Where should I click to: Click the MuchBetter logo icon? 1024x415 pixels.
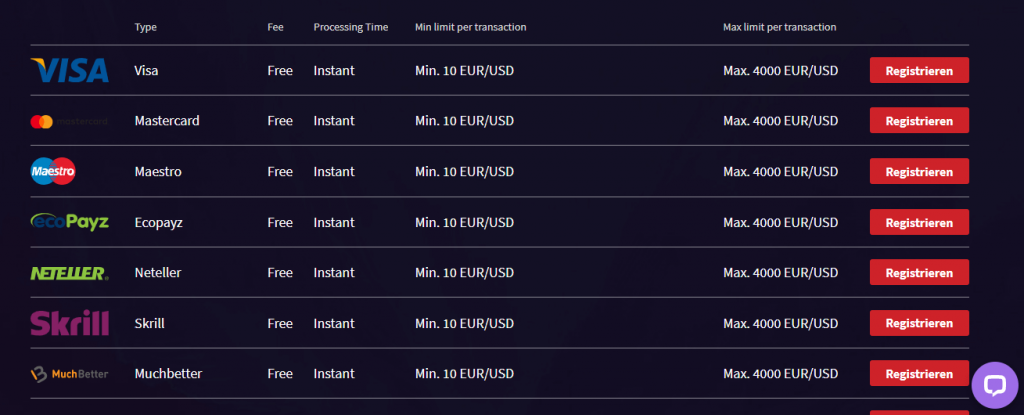[x=69, y=374]
